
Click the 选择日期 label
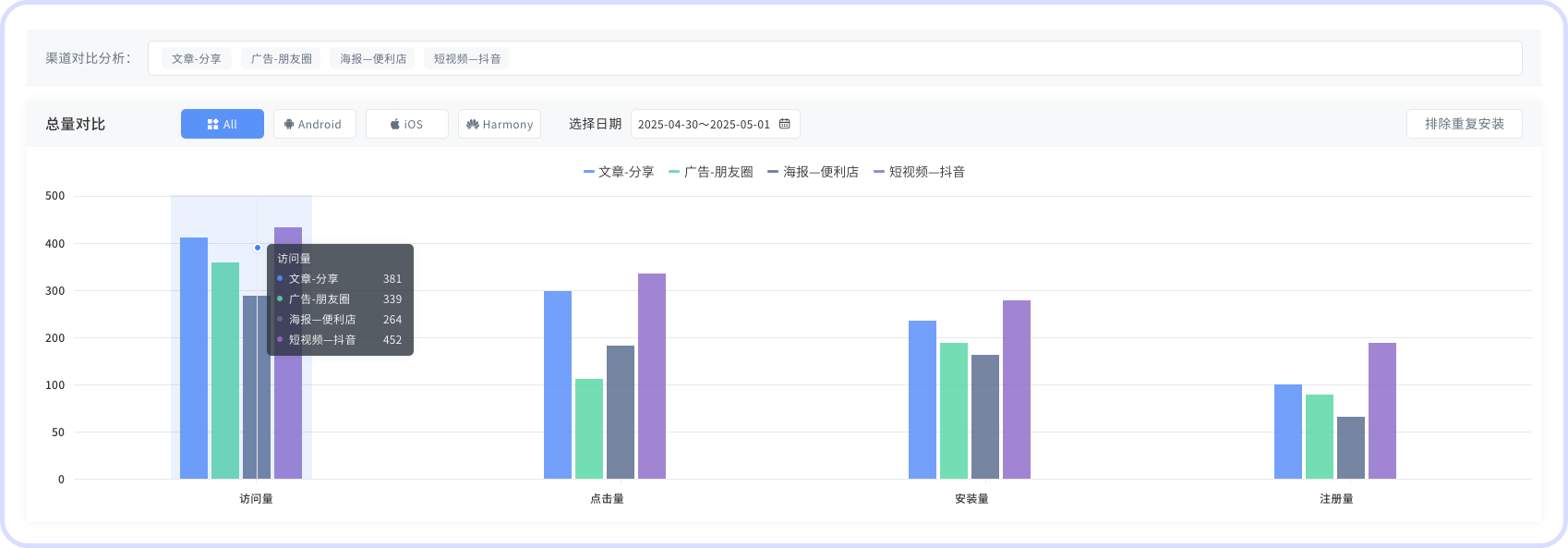tap(595, 124)
